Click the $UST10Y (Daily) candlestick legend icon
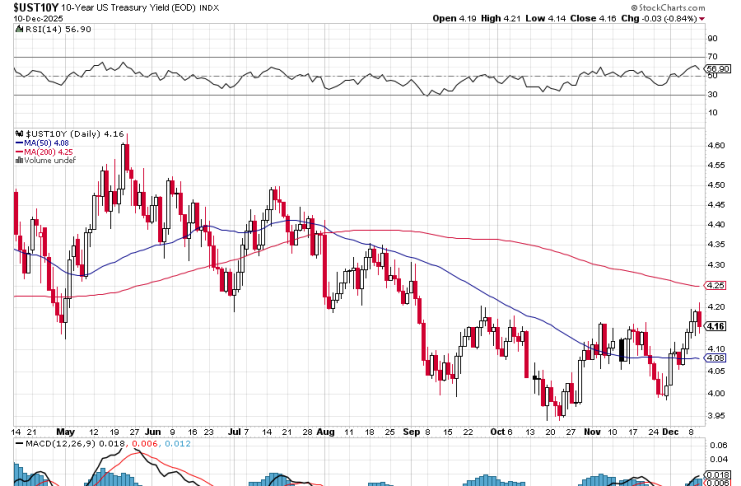Image resolution: width=741 pixels, height=486 pixels. 17,133
